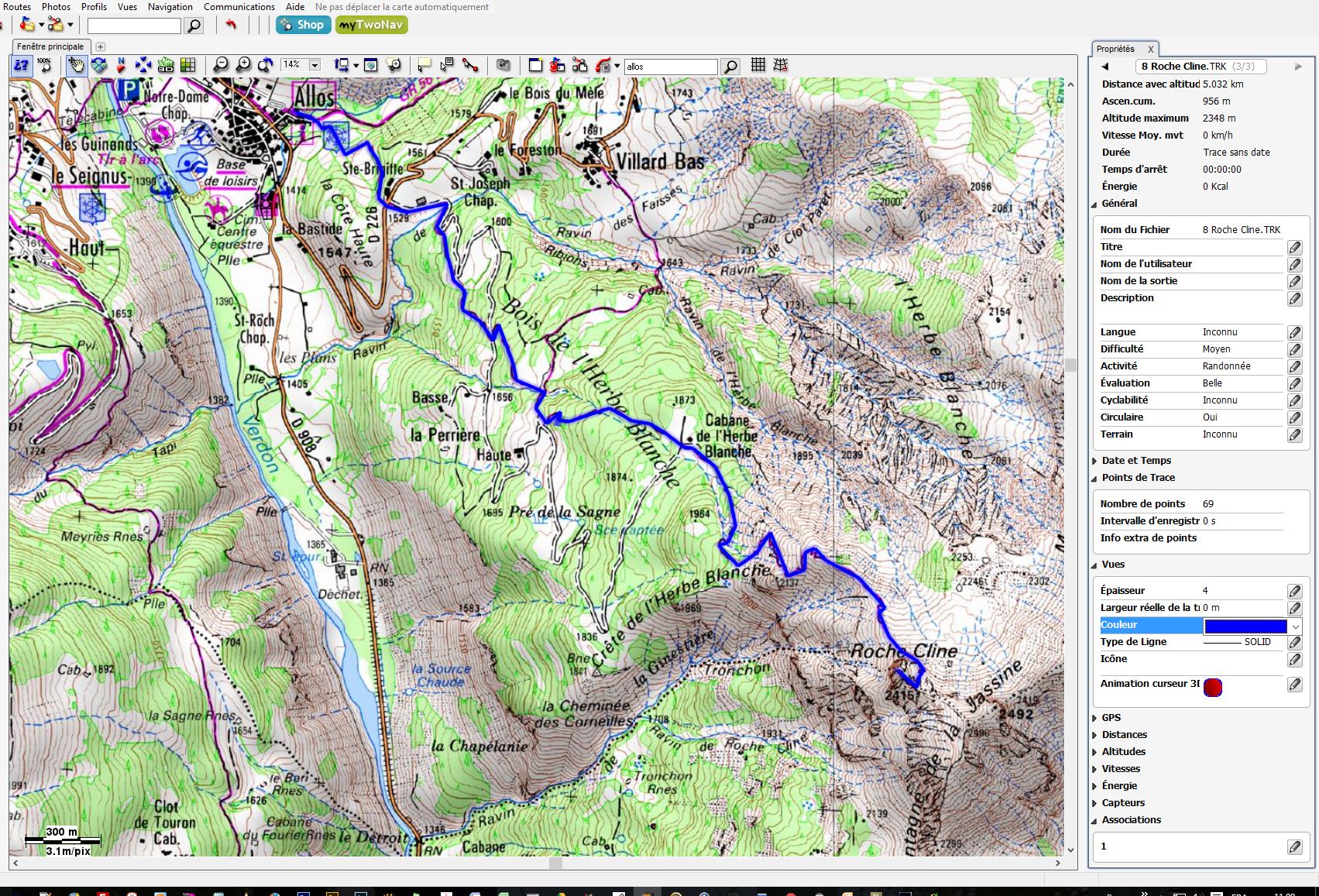Click the blue Couleur color swatch
The image size is (1319, 896).
click(1245, 626)
